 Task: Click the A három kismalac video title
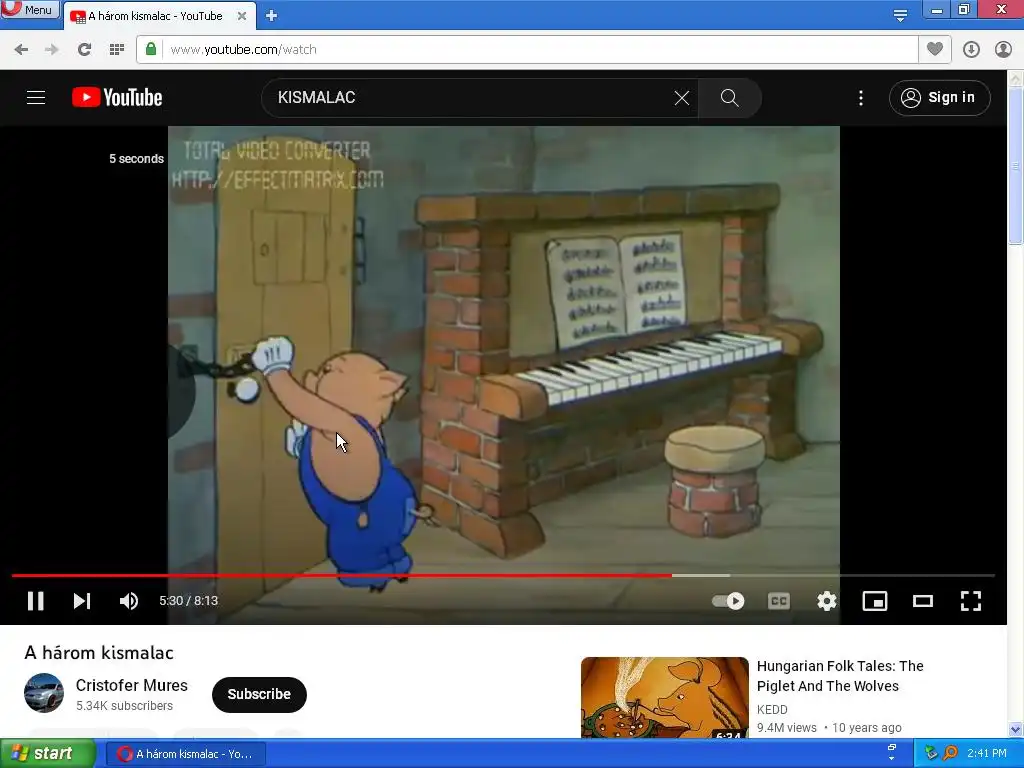99,652
